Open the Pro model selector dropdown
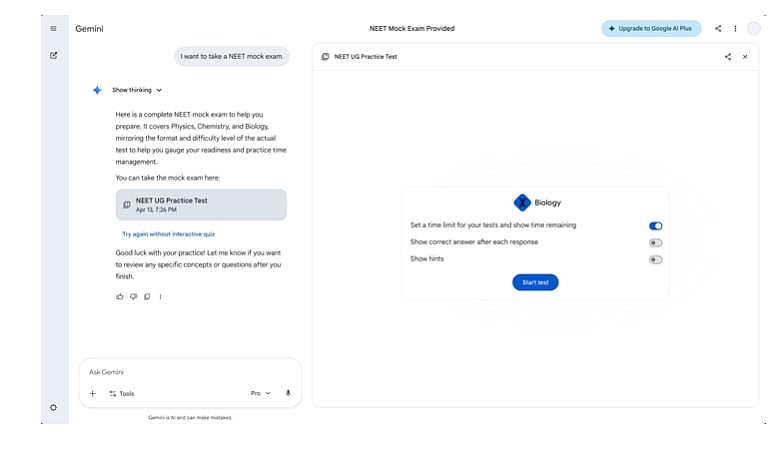 point(260,393)
